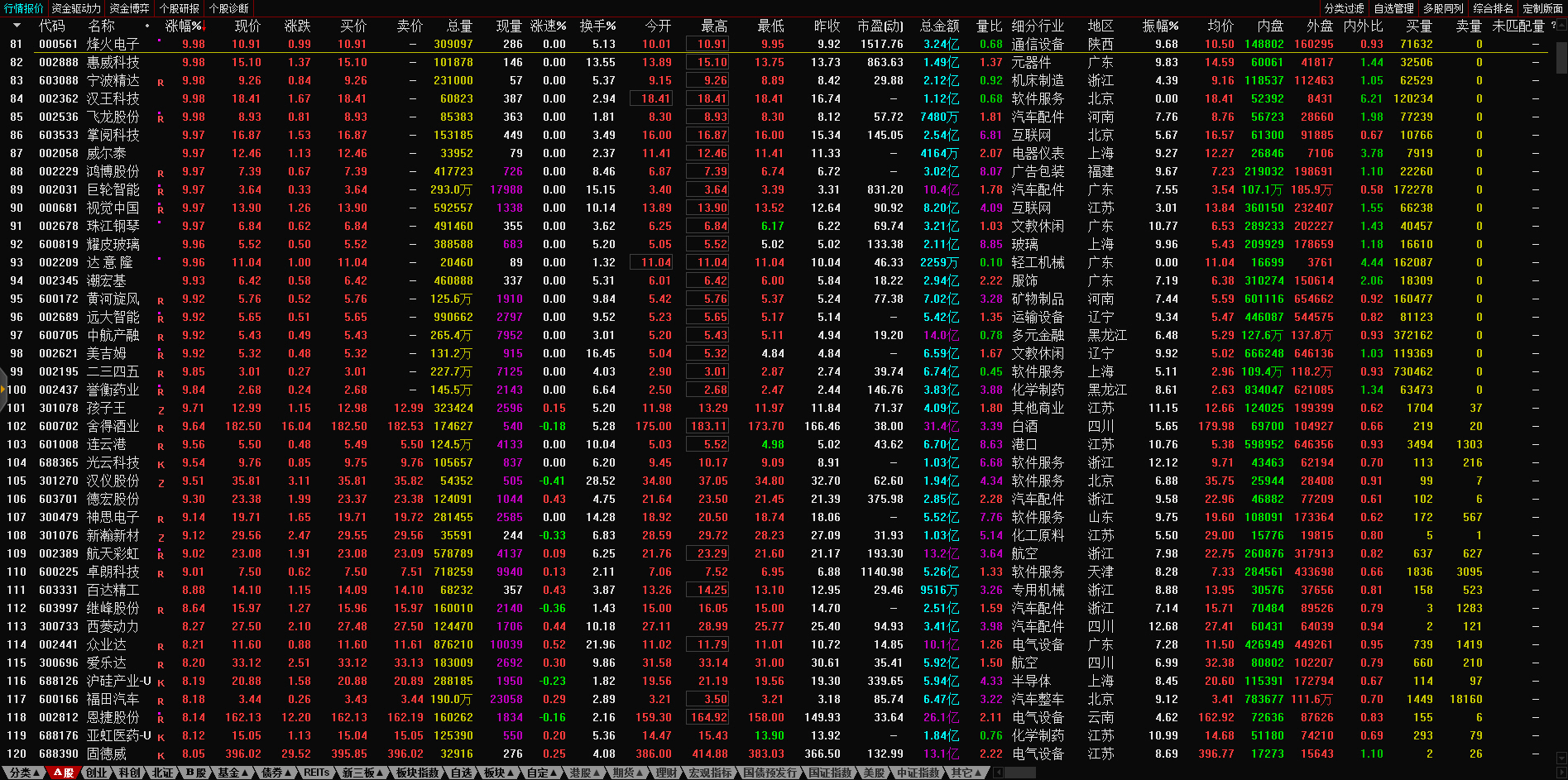Click the Z marker beside 孩子王
The height and width of the screenshot is (780, 1568).
161,410
